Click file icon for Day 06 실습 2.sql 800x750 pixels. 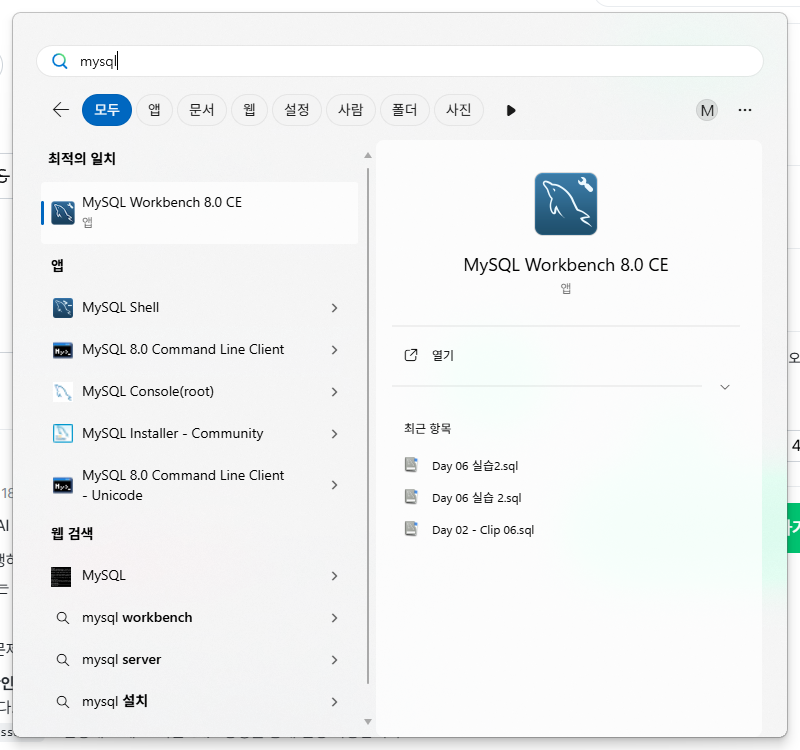pyautogui.click(x=411, y=496)
